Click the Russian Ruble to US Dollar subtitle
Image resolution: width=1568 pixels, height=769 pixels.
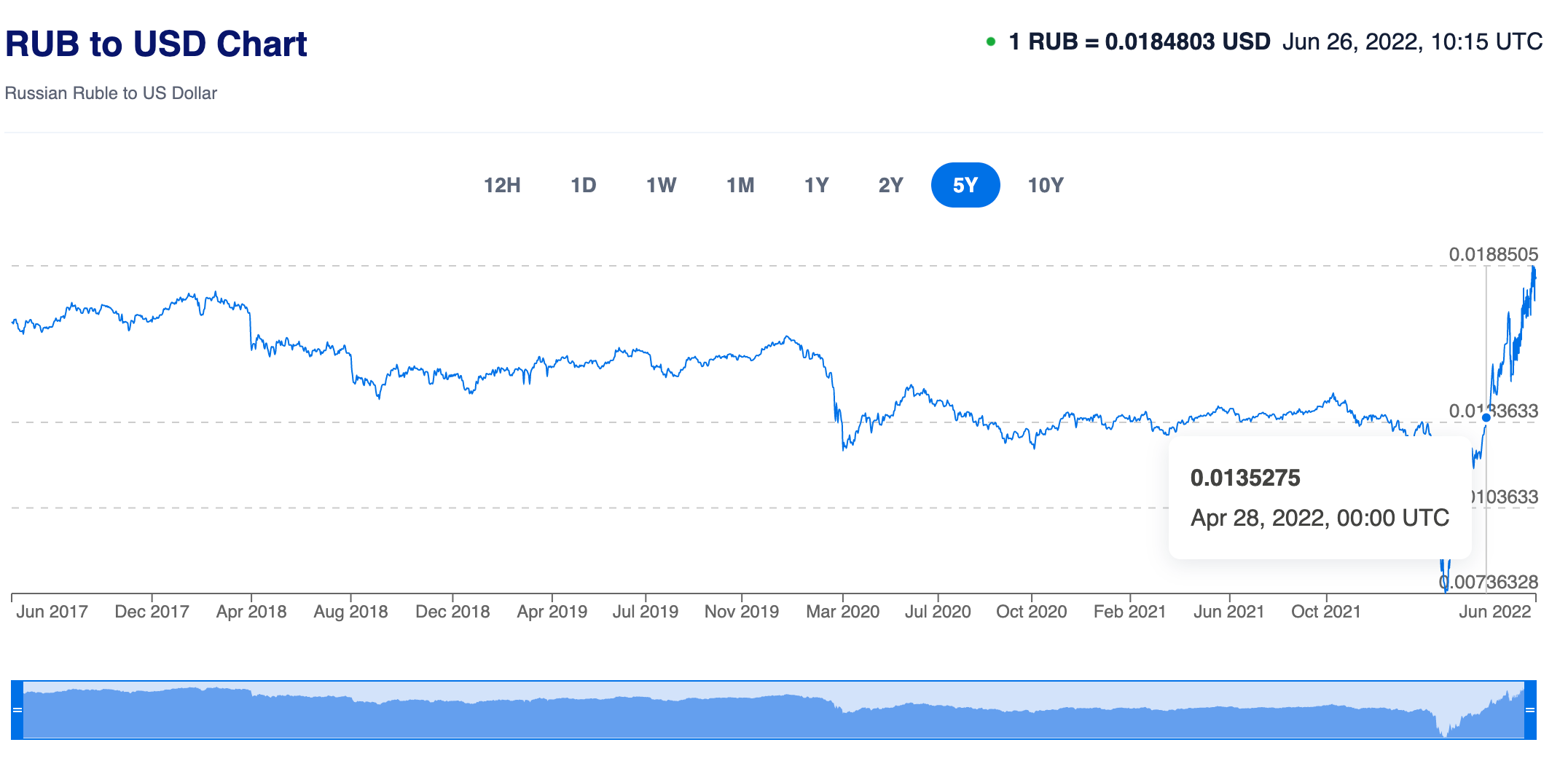tap(111, 93)
